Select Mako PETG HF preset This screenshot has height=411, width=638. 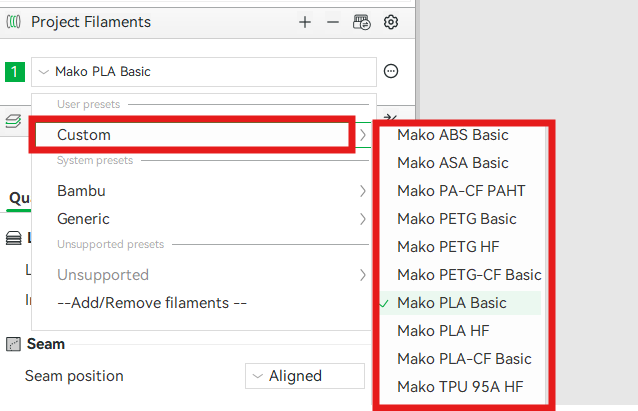tap(448, 247)
